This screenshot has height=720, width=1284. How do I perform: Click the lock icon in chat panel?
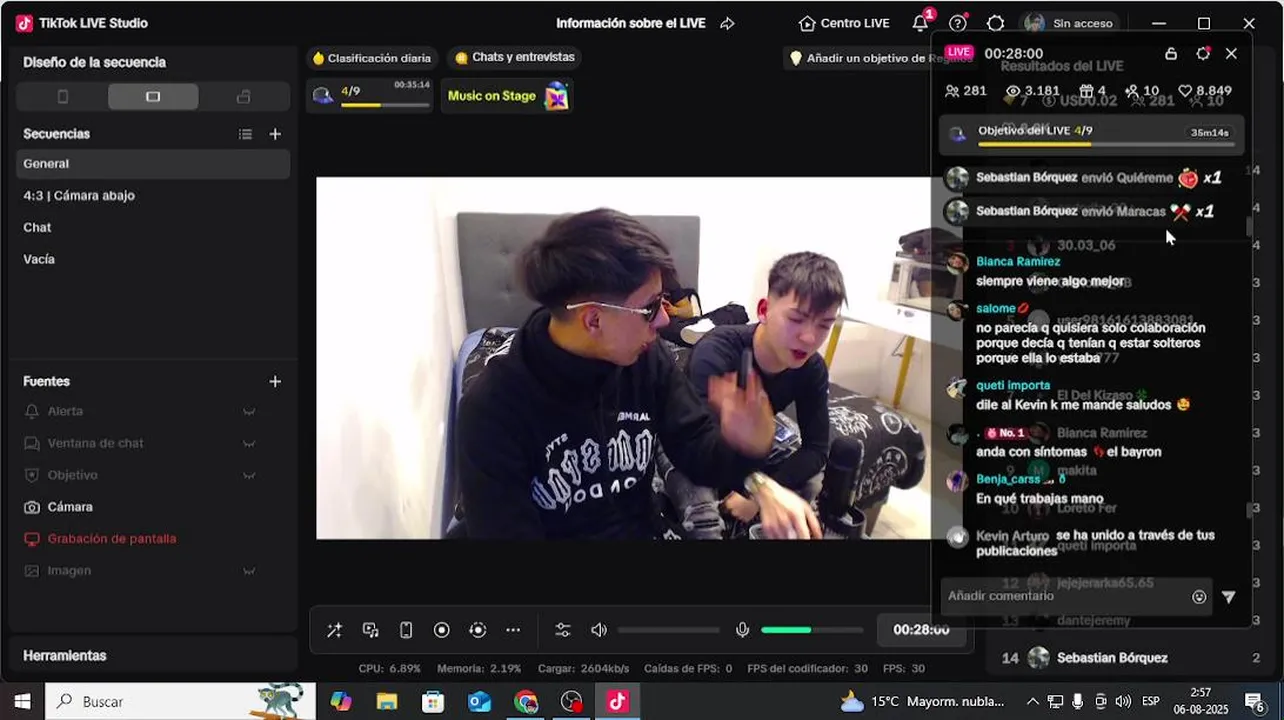click(x=1171, y=54)
